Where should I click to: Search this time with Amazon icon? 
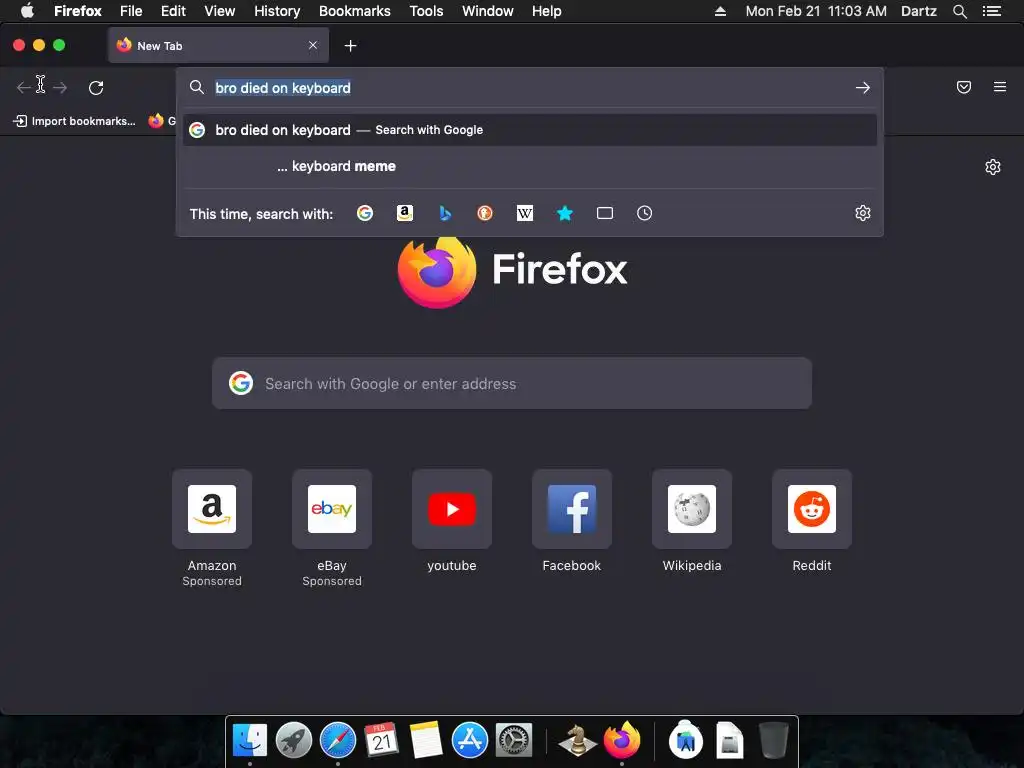pos(405,213)
